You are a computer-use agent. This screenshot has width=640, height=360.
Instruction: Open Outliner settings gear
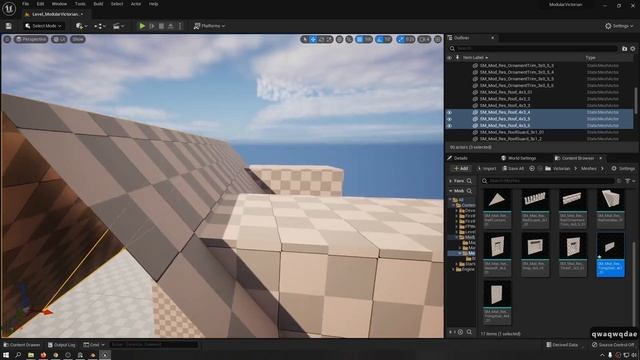pos(633,49)
